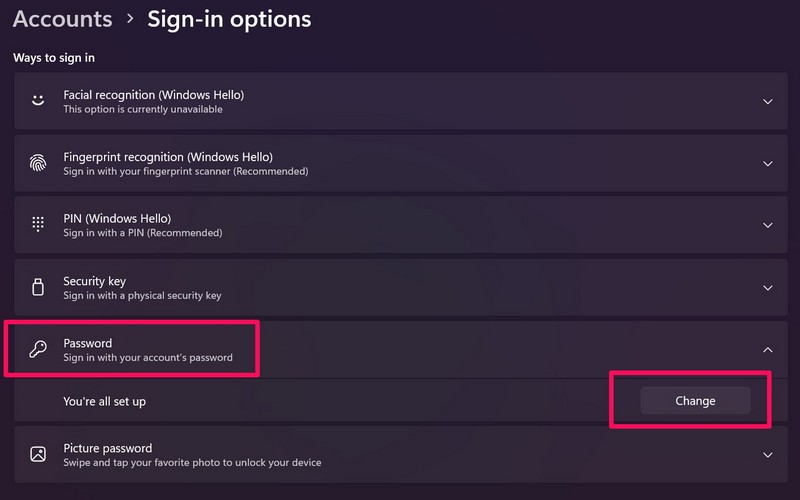Go back to Accounts breadcrumb

click(62, 19)
